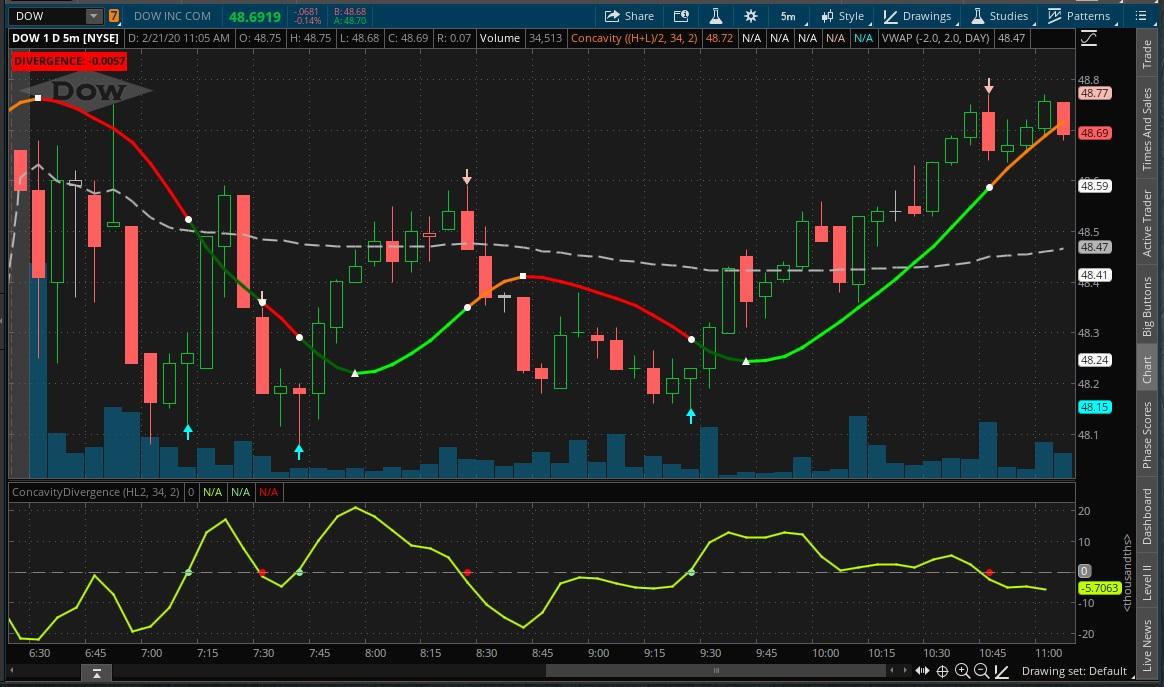Click the horizontal time scrollbar thumb
1164x687 pixels.
[716, 671]
